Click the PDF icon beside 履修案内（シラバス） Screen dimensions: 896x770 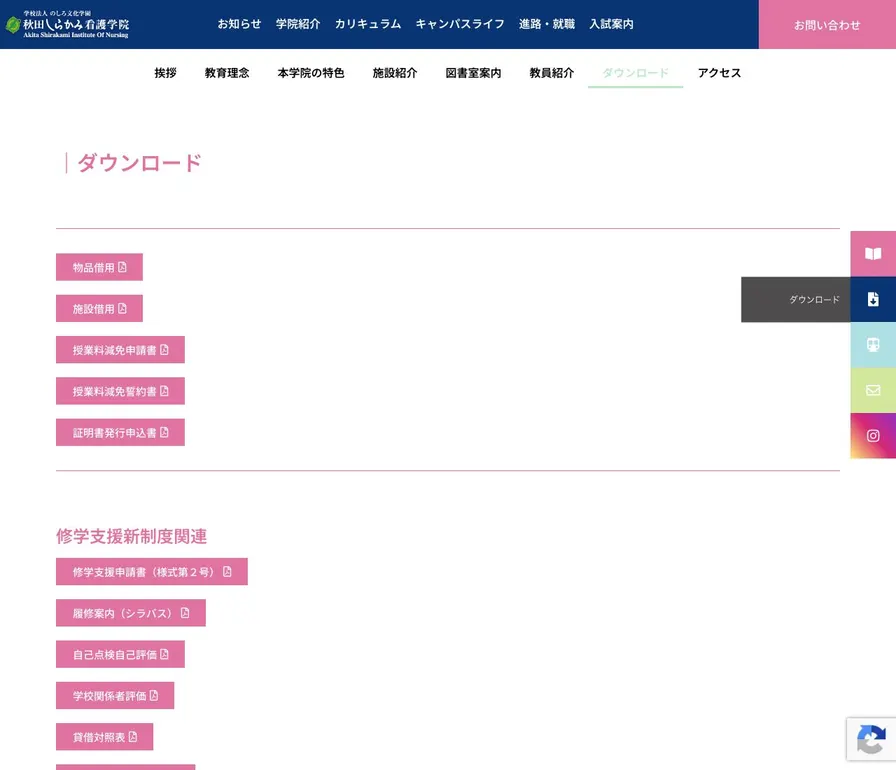coord(185,613)
